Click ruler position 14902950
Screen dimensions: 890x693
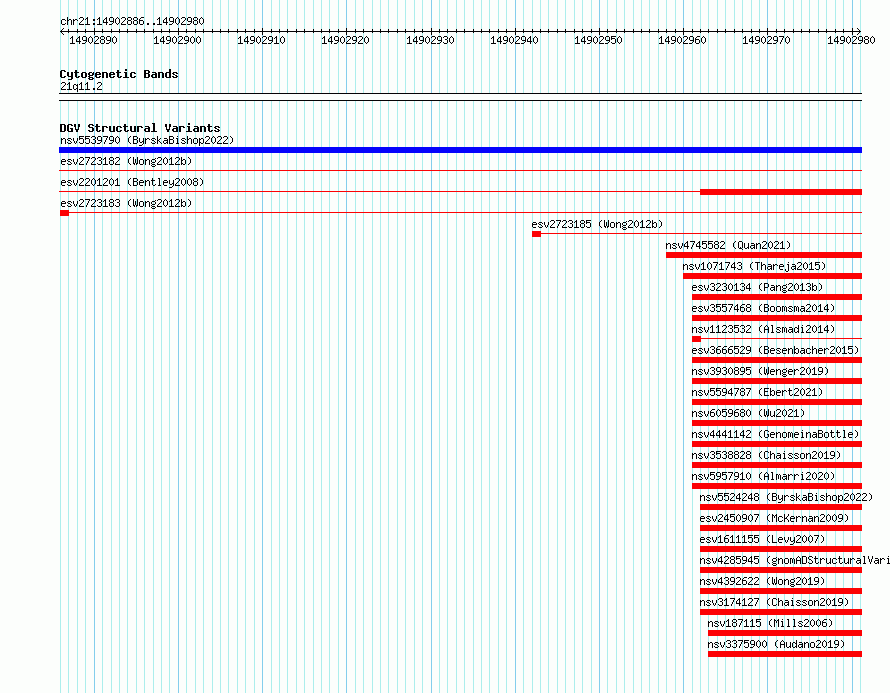point(598,40)
